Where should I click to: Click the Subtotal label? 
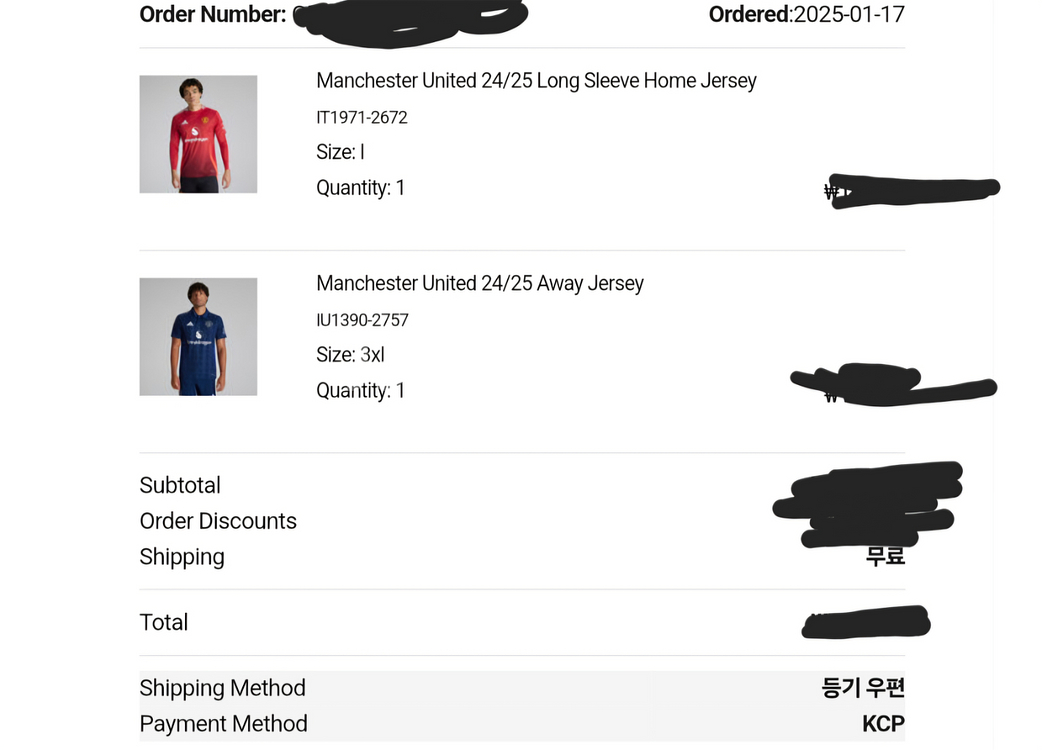point(180,486)
